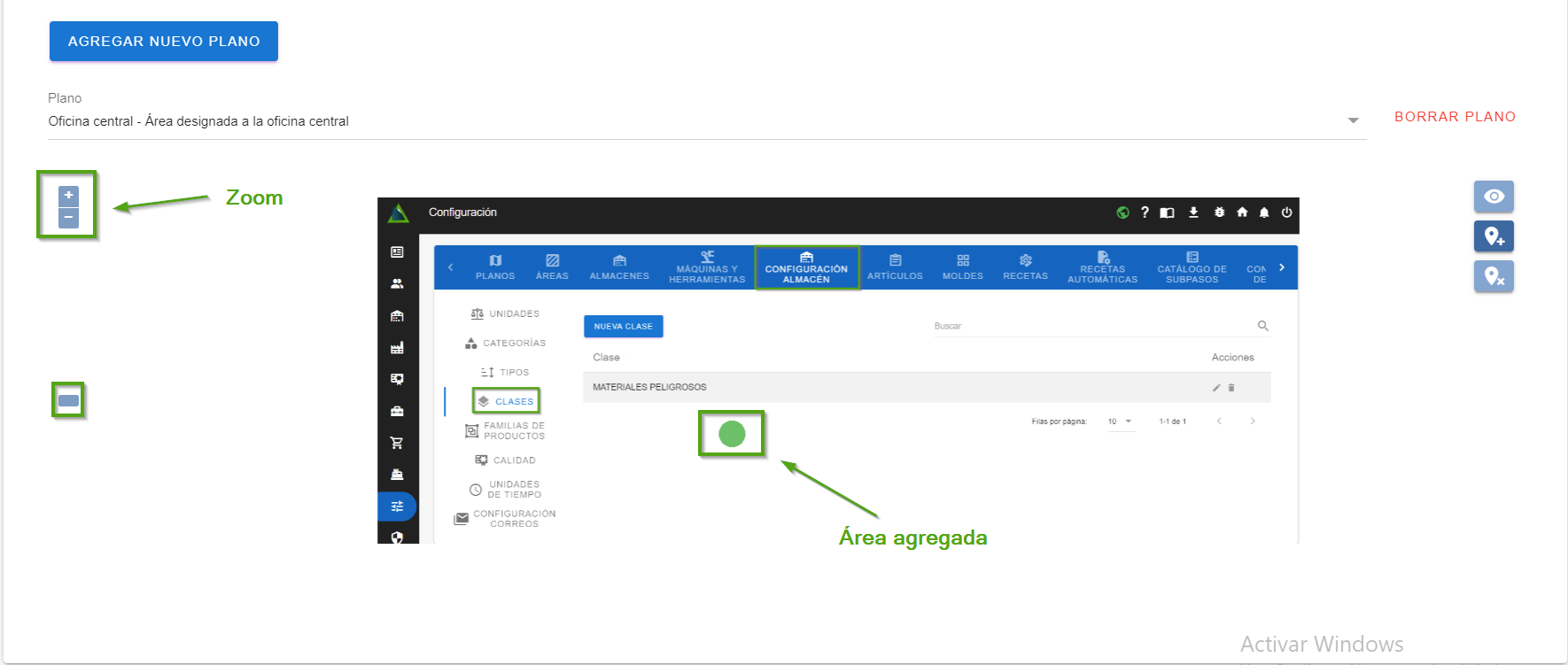This screenshot has height=665, width=1568.
Task: Click the notification bell icon
Action: pyautogui.click(x=1264, y=213)
